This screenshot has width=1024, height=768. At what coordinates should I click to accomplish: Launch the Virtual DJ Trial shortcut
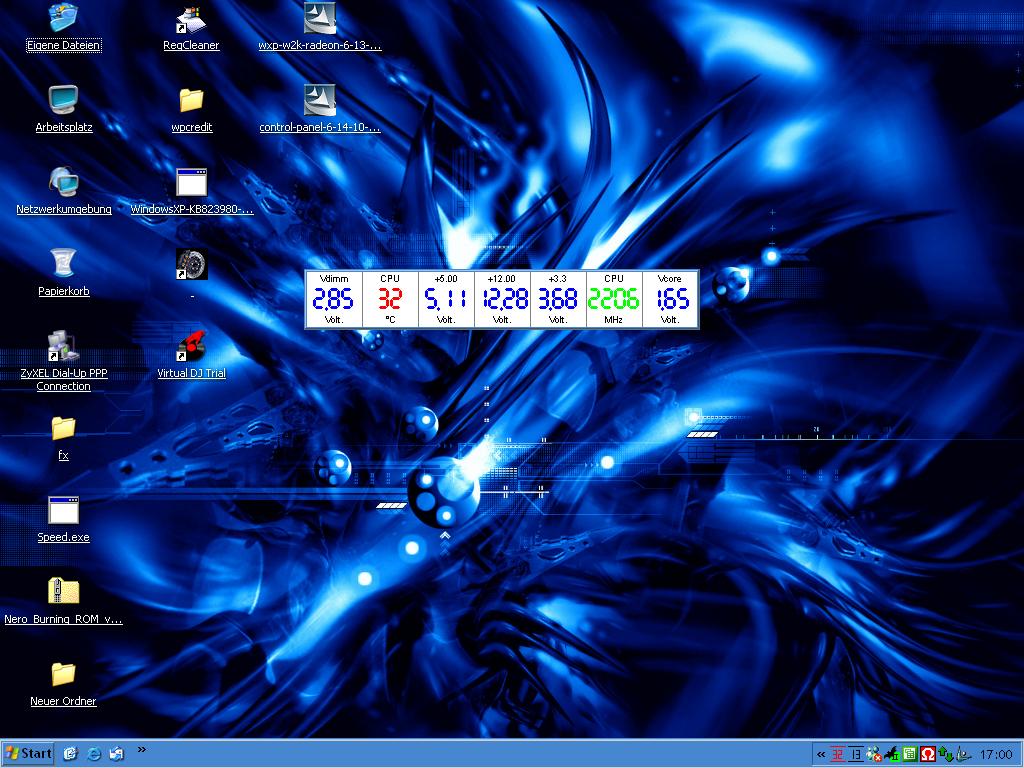pyautogui.click(x=191, y=346)
